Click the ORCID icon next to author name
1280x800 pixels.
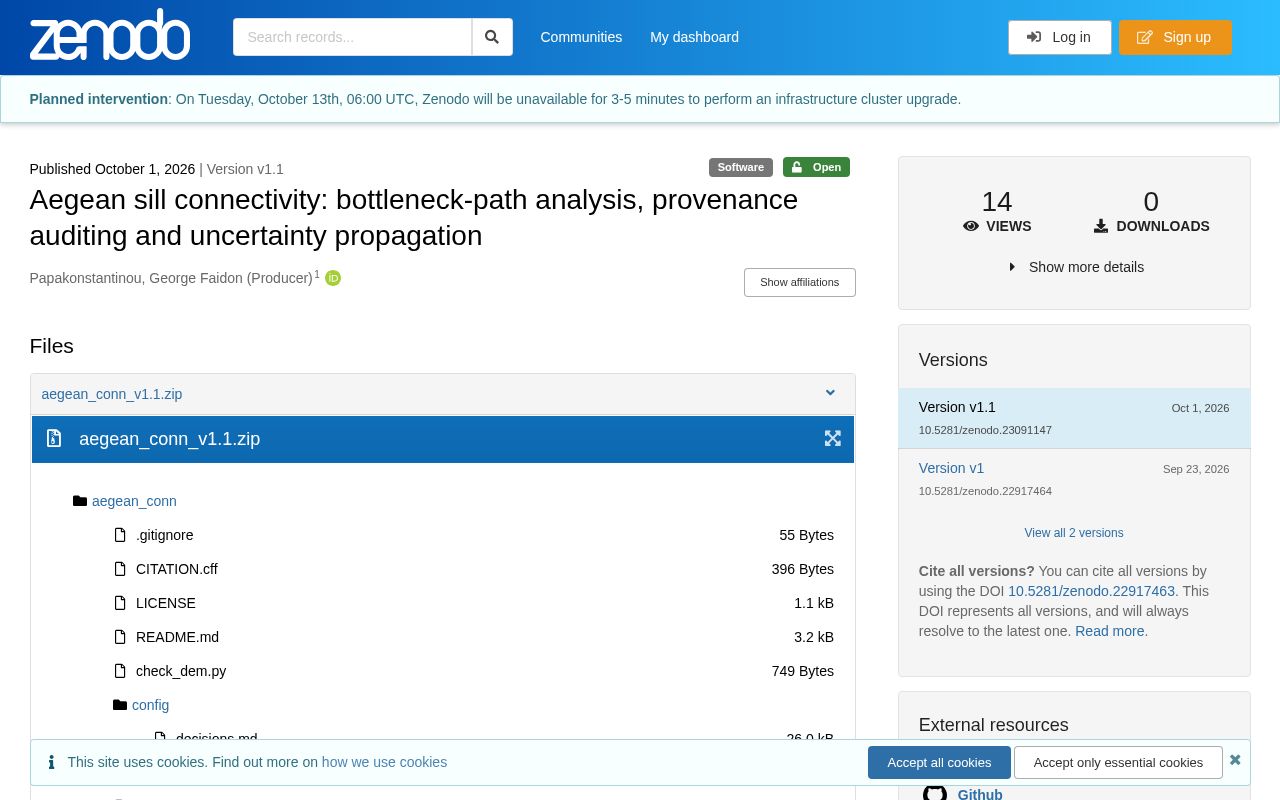click(x=333, y=278)
